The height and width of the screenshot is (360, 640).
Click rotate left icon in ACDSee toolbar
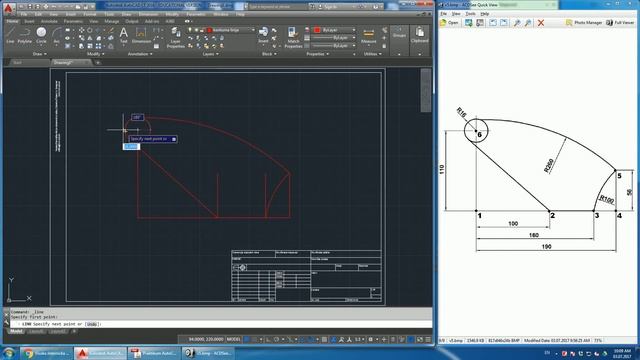pos(493,23)
